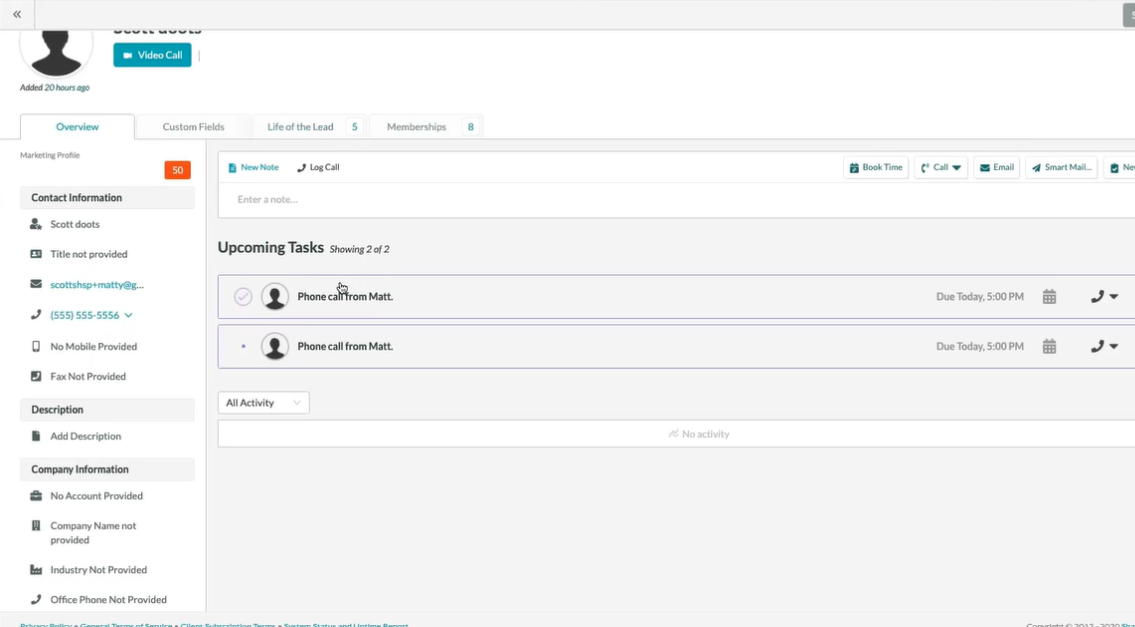Open the Life of the Lead tab

(300, 127)
